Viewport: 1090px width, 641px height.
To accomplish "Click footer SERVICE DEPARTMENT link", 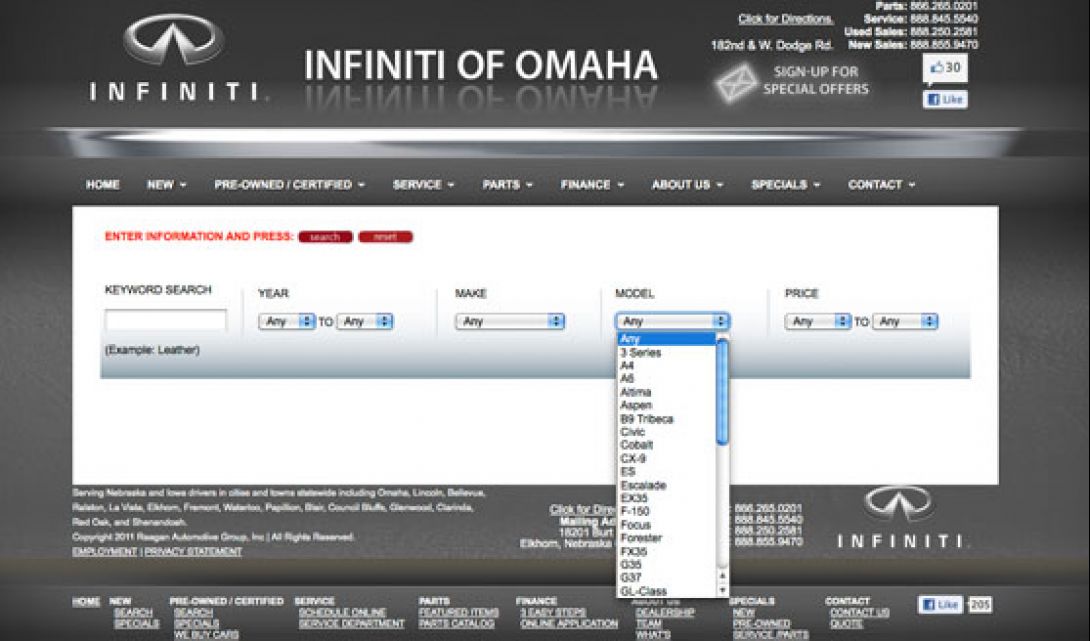I will click(351, 624).
